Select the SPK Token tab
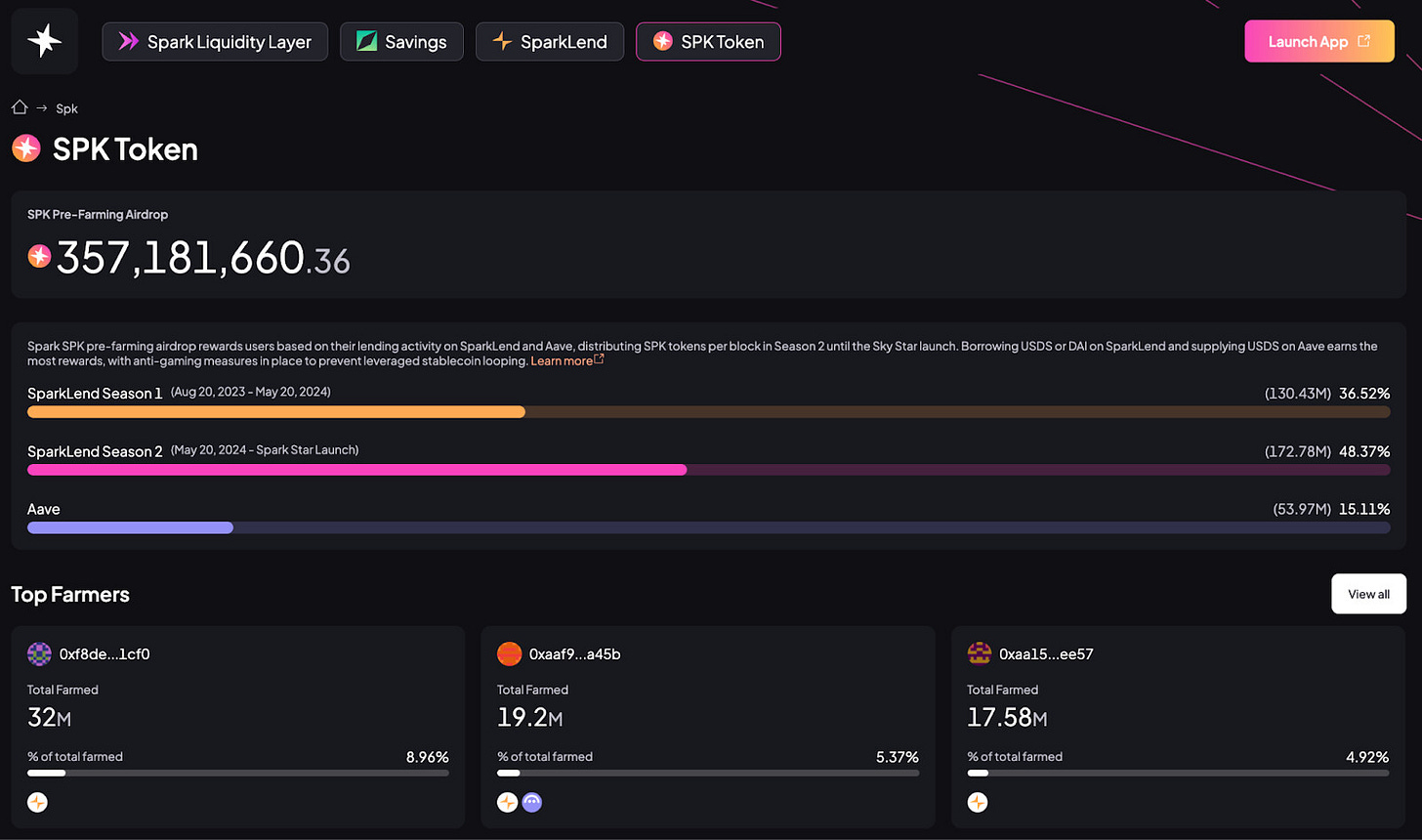Viewport: 1422px width, 840px height. [708, 42]
